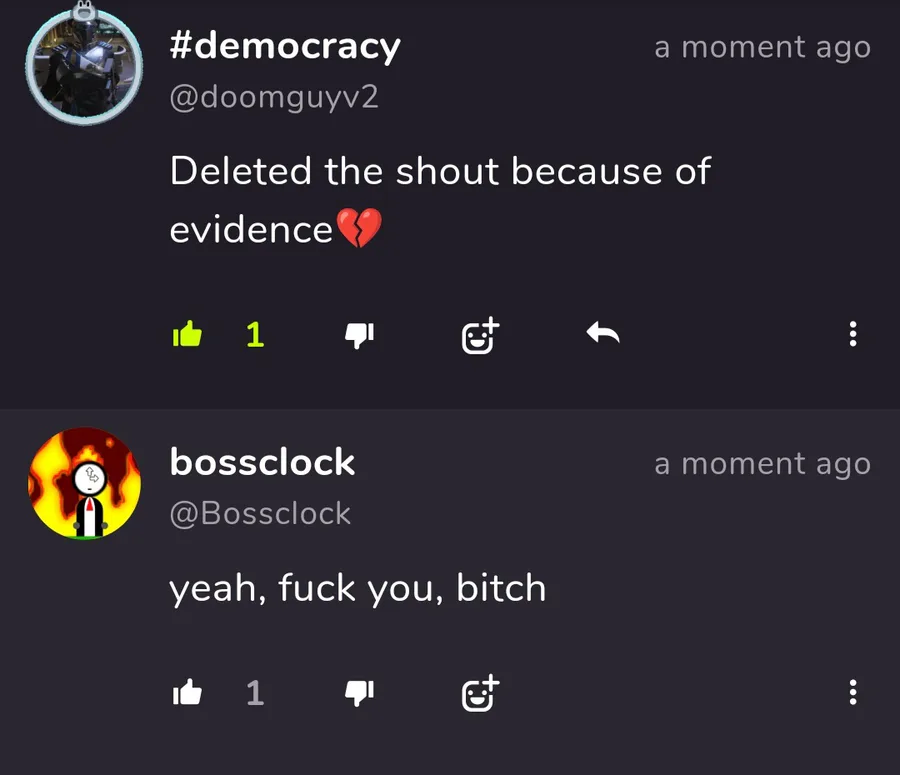Add a reaction emoji to bossclock's comment
900x775 pixels.
480,693
